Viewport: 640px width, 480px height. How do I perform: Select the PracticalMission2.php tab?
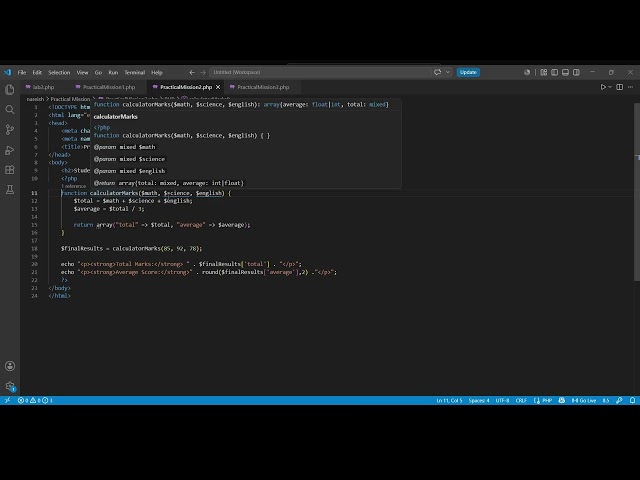[x=186, y=87]
